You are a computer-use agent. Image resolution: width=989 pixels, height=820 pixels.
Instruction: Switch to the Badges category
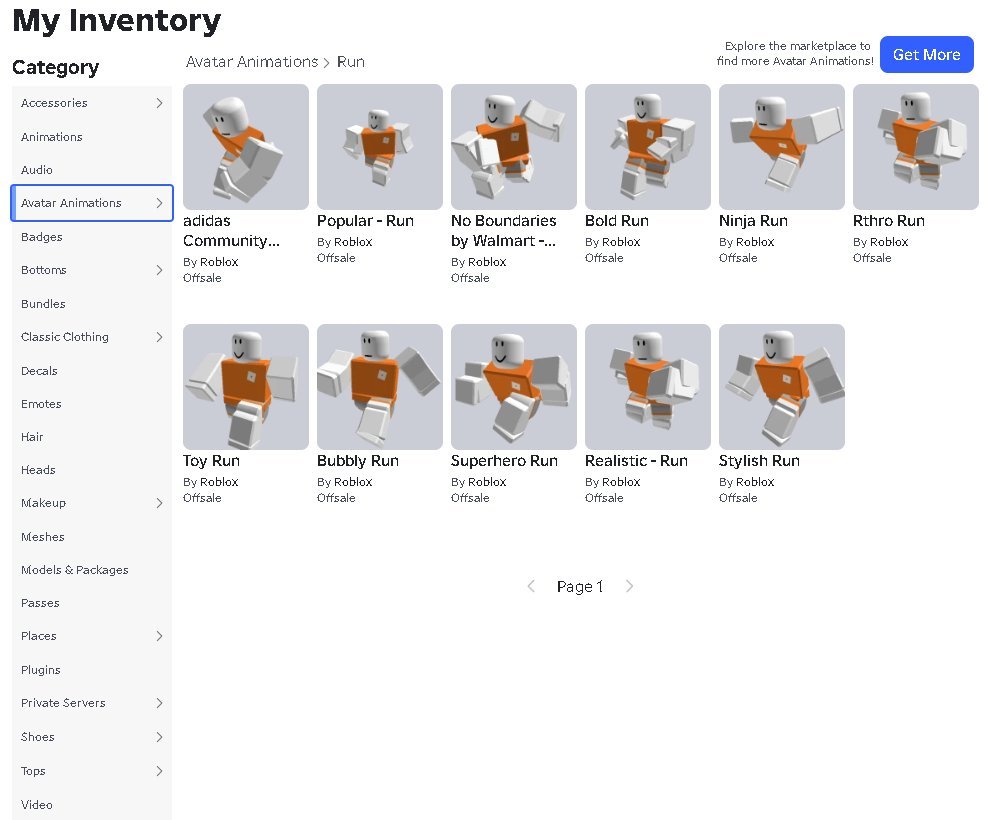coord(91,237)
